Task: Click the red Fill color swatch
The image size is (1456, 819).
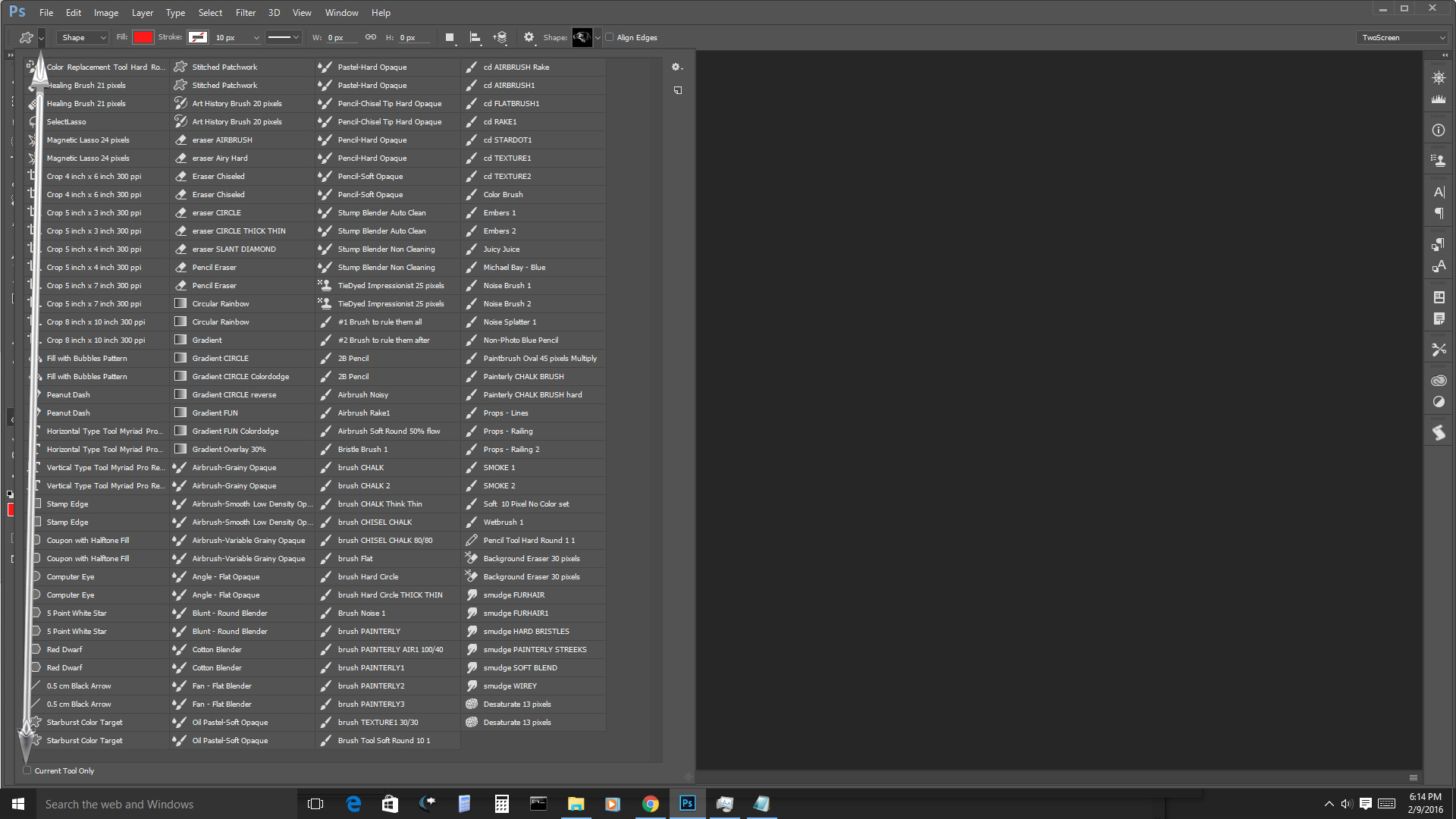Action: (142, 37)
